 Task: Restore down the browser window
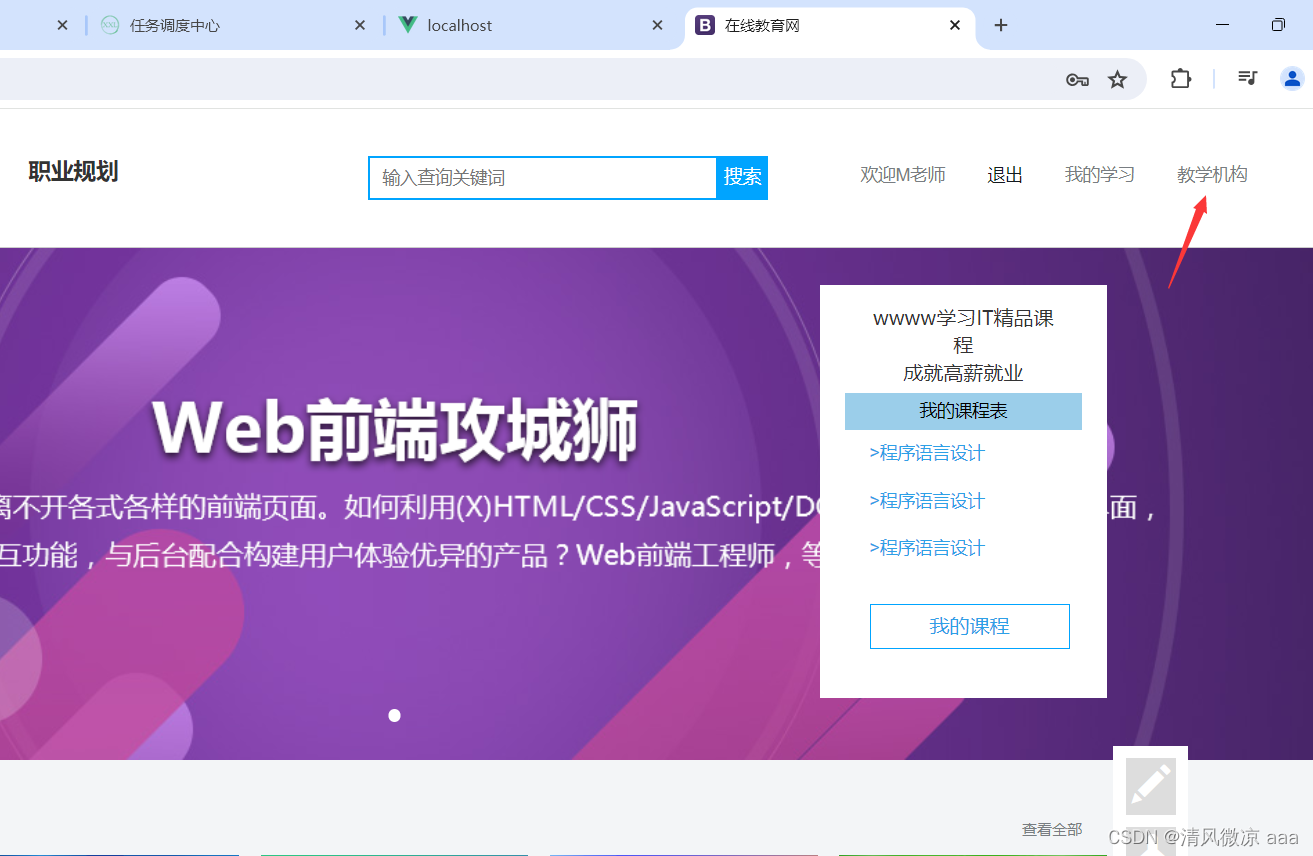tap(1278, 25)
